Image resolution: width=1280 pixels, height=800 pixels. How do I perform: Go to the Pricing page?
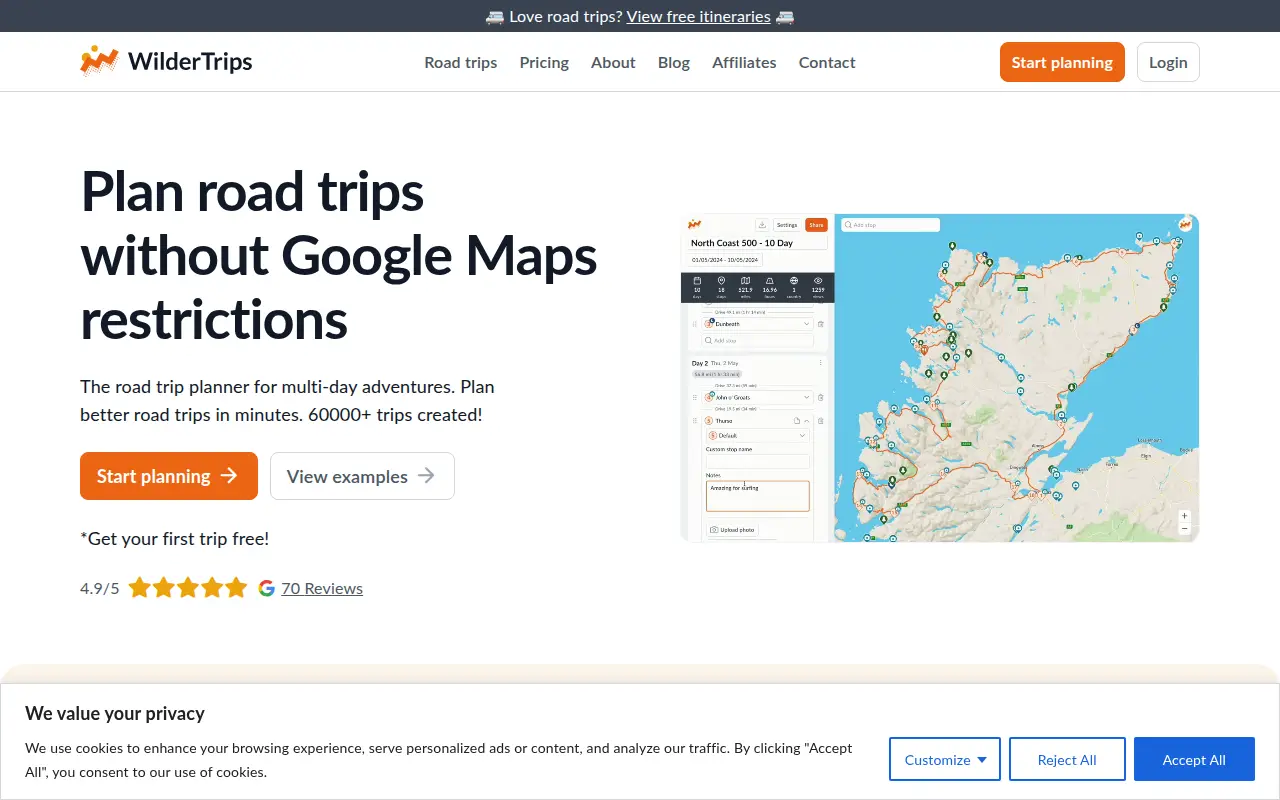[x=544, y=62]
